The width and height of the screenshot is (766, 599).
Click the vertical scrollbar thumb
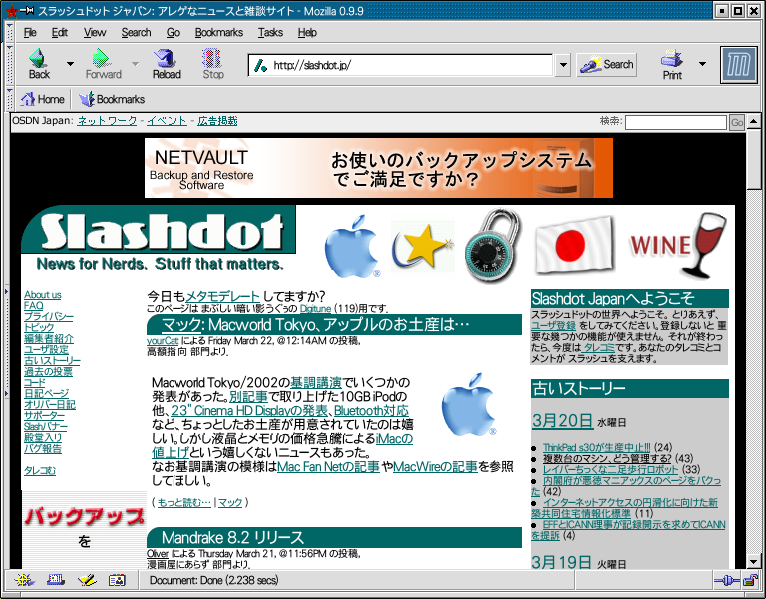coord(753,157)
